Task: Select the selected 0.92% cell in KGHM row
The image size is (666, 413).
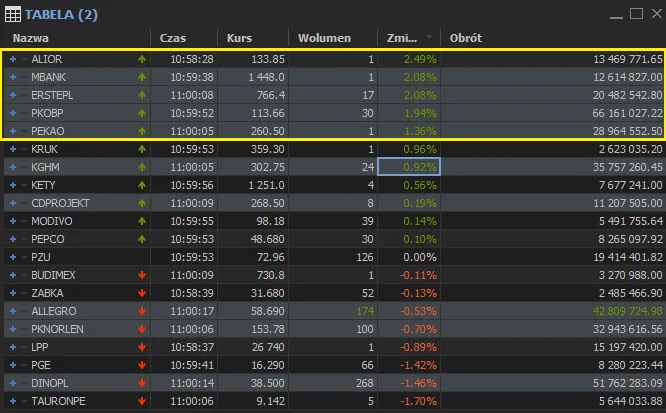Action: (x=409, y=167)
